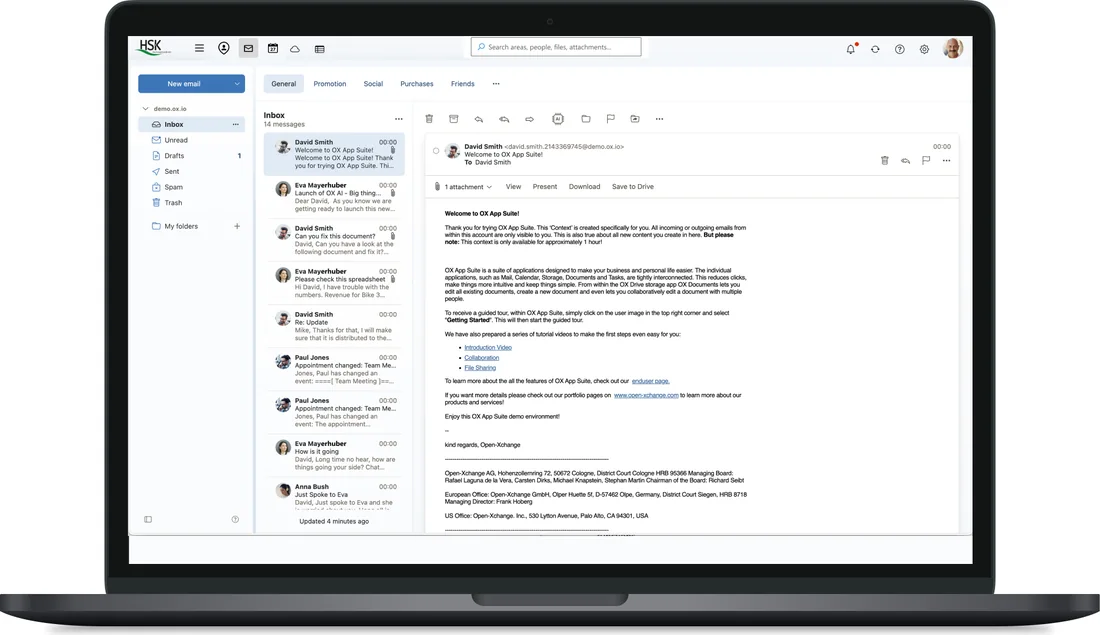The width and height of the screenshot is (1100, 635).
Task: Select the Spam folder
Action: [x=192, y=187]
